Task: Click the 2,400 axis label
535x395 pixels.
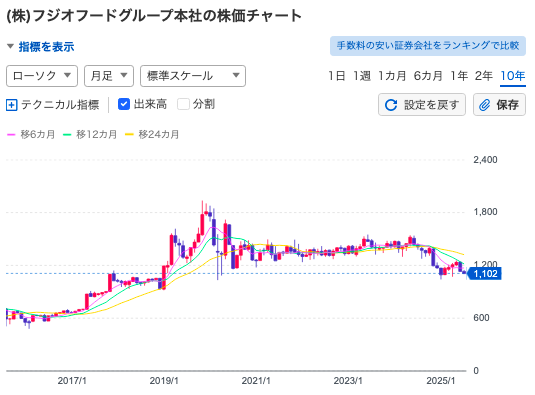Action: pyautogui.click(x=485, y=160)
